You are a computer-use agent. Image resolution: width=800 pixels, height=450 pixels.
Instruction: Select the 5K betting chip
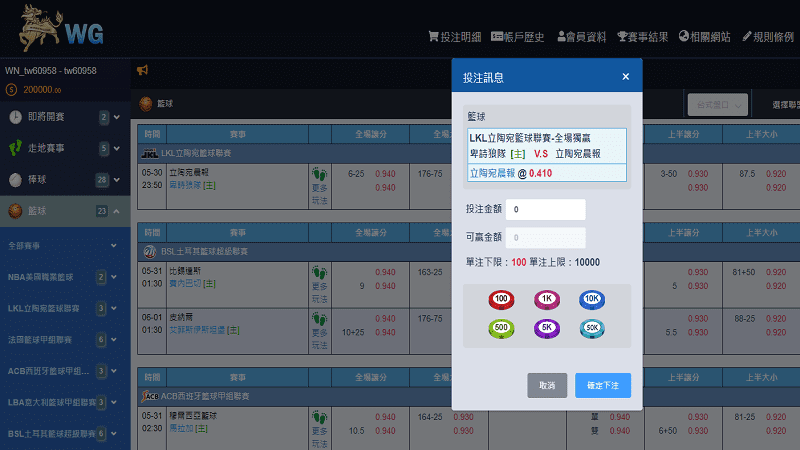(x=546, y=329)
